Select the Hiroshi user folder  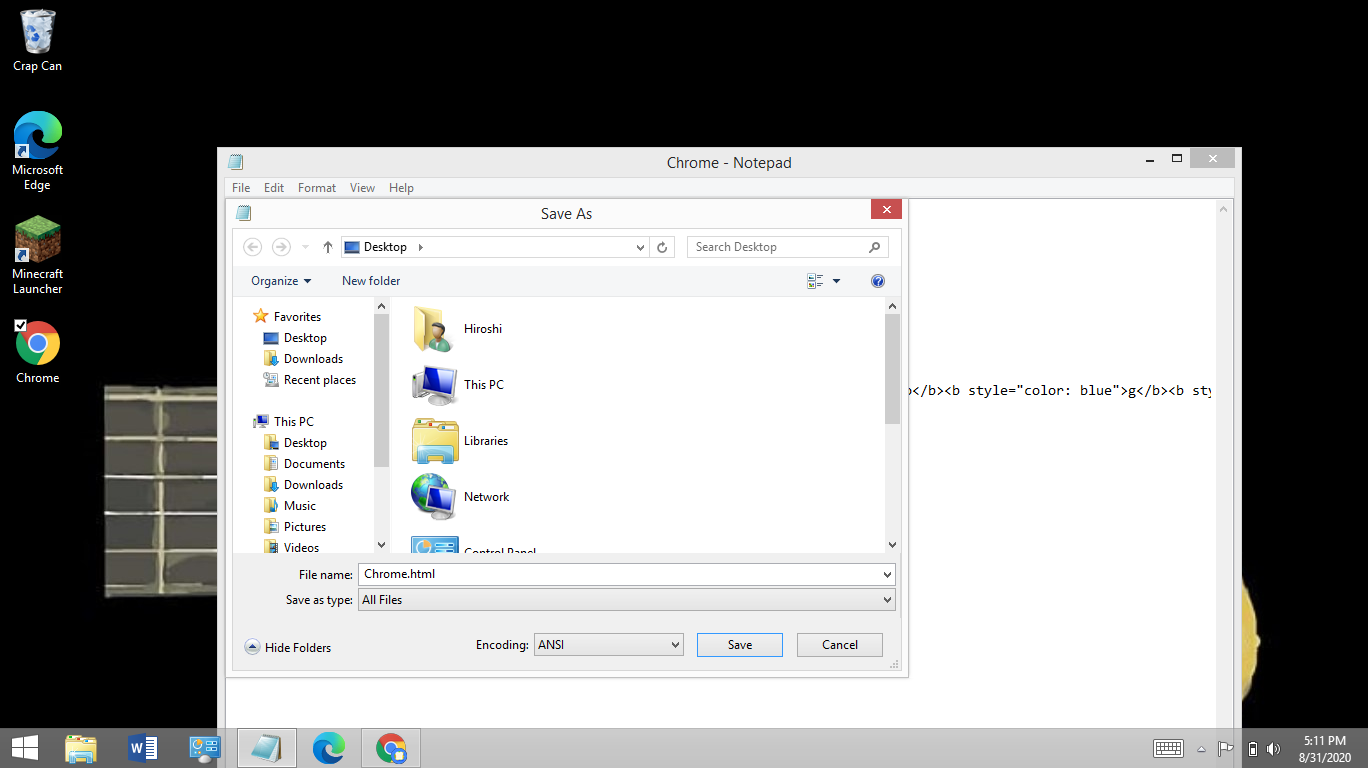pos(457,329)
